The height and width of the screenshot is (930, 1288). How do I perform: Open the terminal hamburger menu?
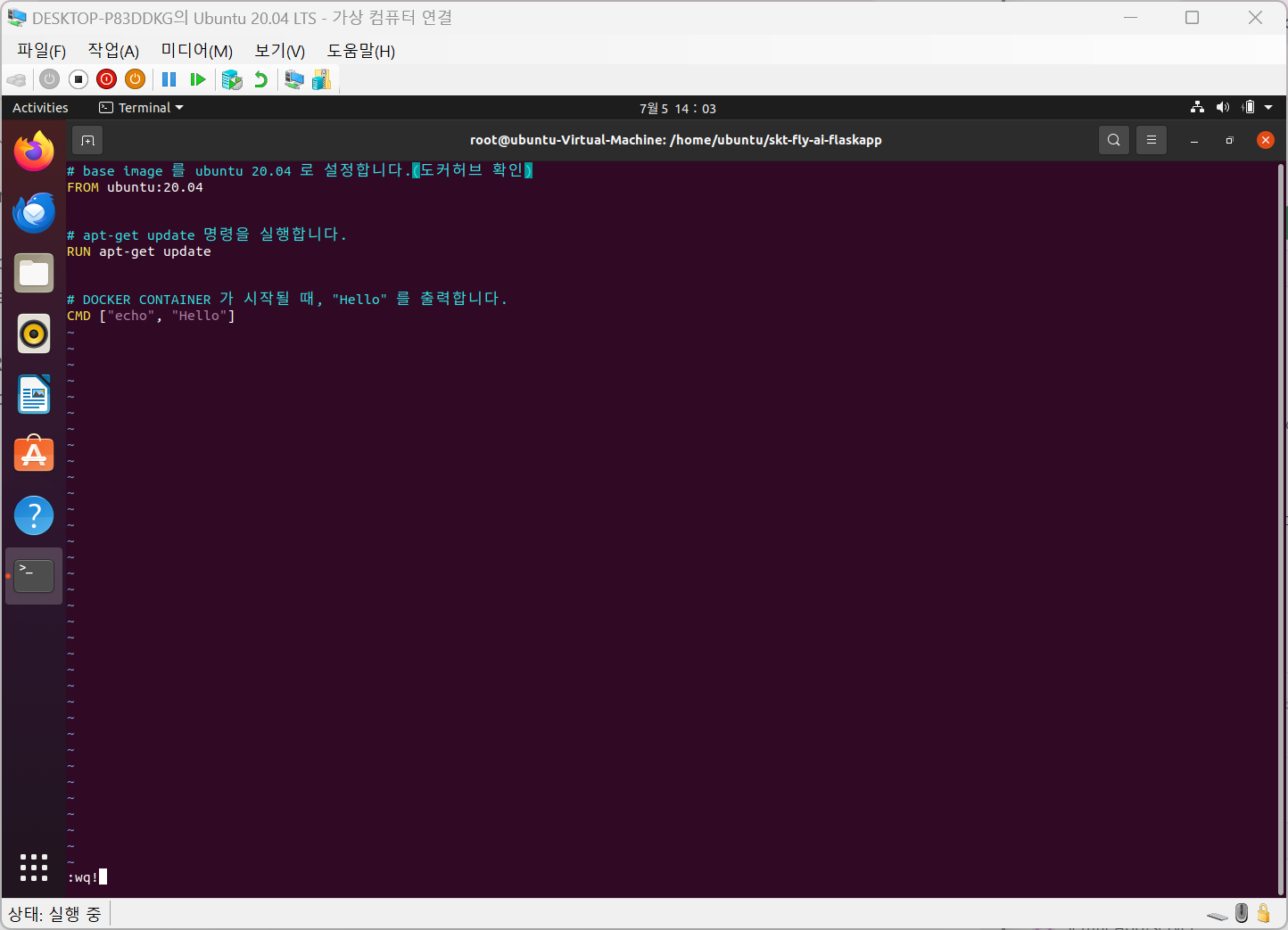1152,140
